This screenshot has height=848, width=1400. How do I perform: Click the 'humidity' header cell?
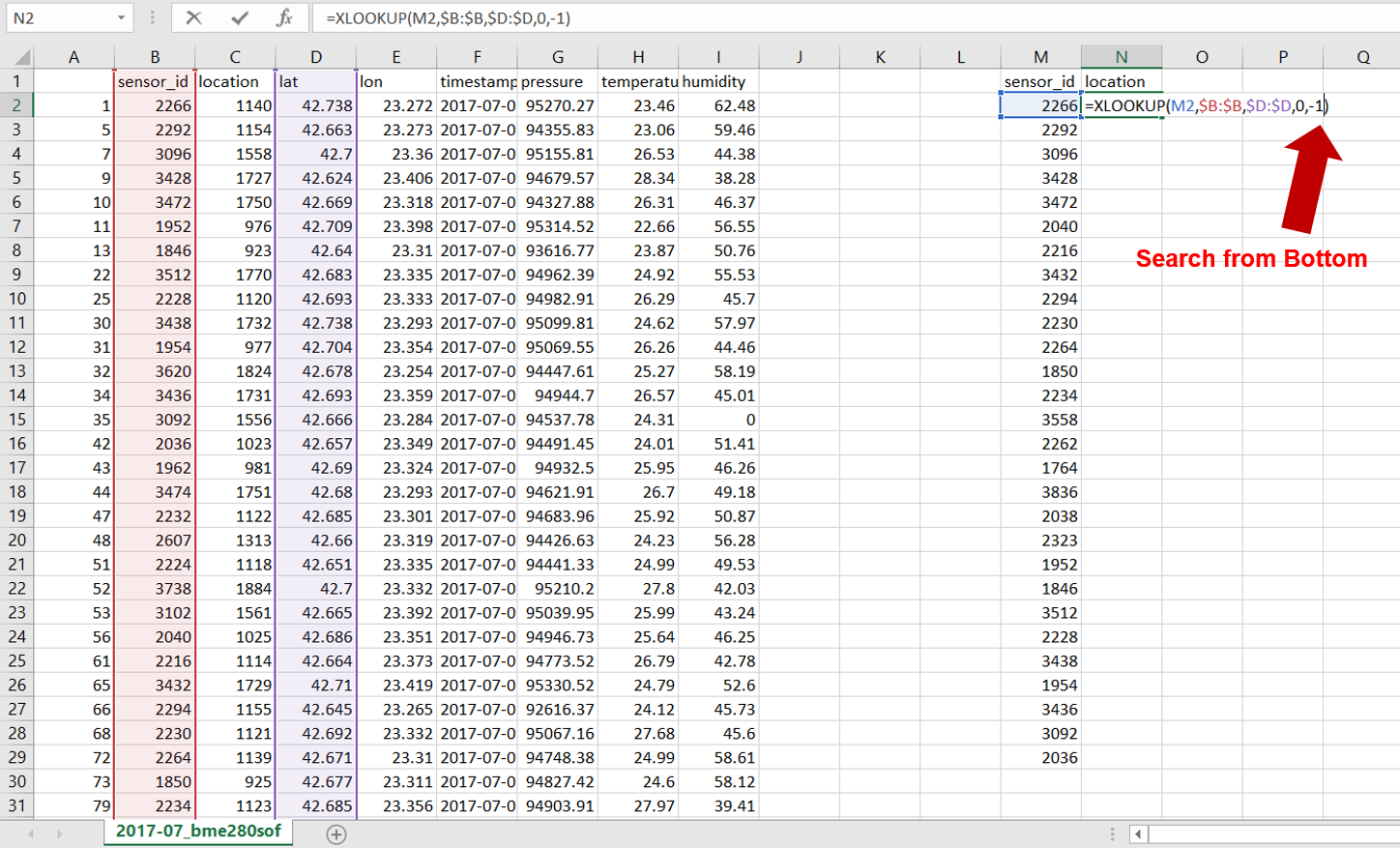pos(718,81)
